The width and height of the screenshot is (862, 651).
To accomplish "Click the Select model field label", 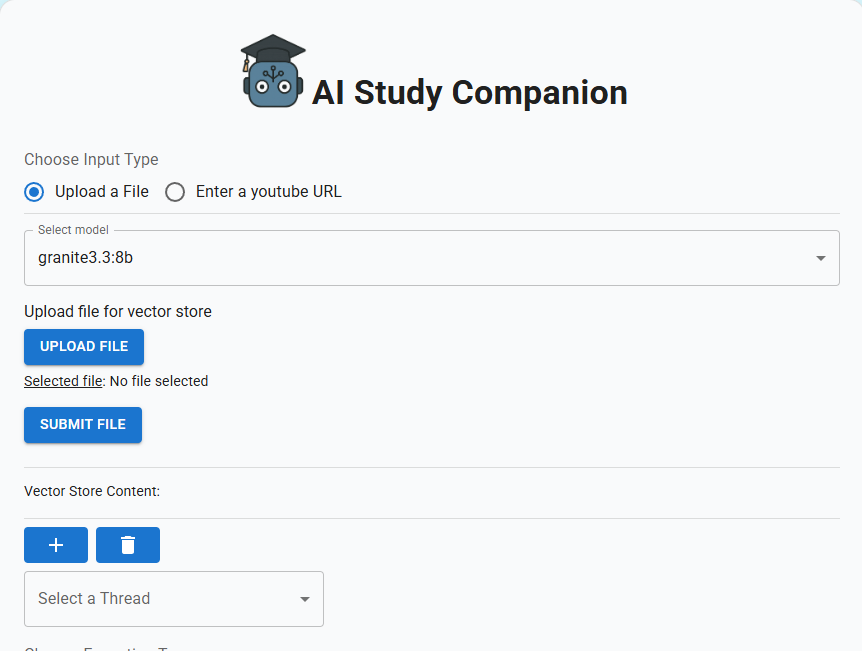I will coord(73,230).
